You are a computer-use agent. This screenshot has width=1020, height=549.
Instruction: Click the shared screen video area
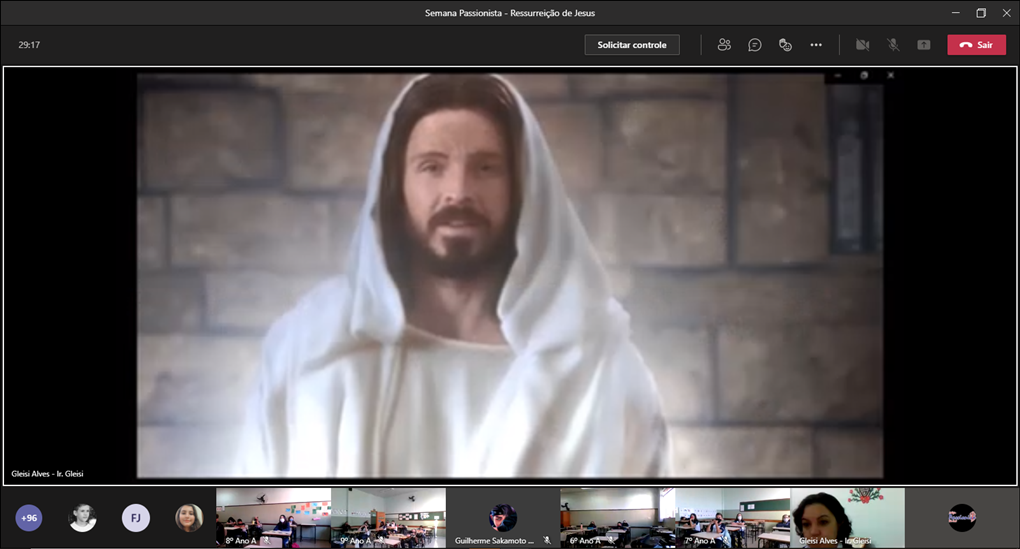point(510,276)
